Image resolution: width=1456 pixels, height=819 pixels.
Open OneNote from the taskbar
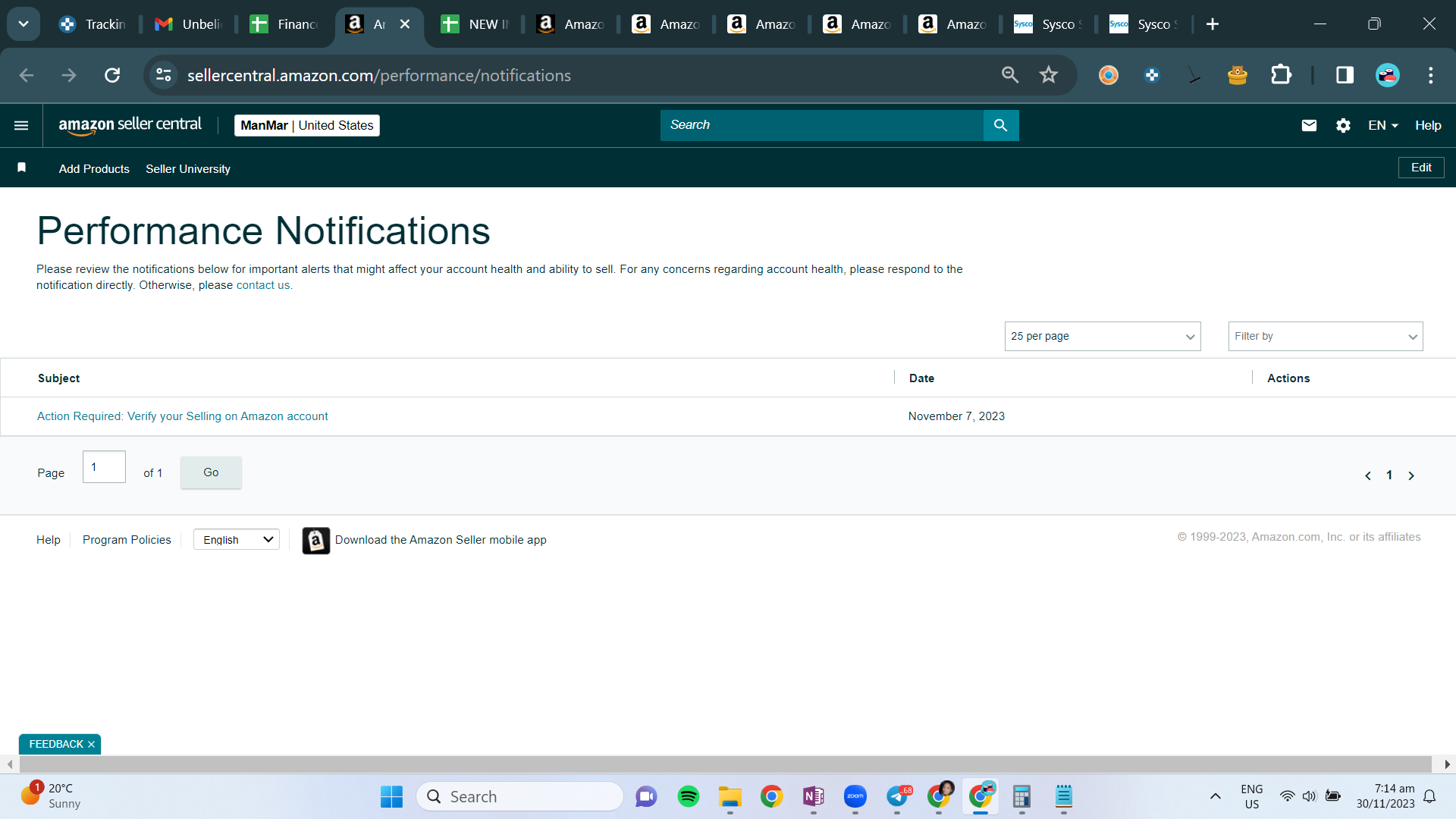pyautogui.click(x=814, y=796)
